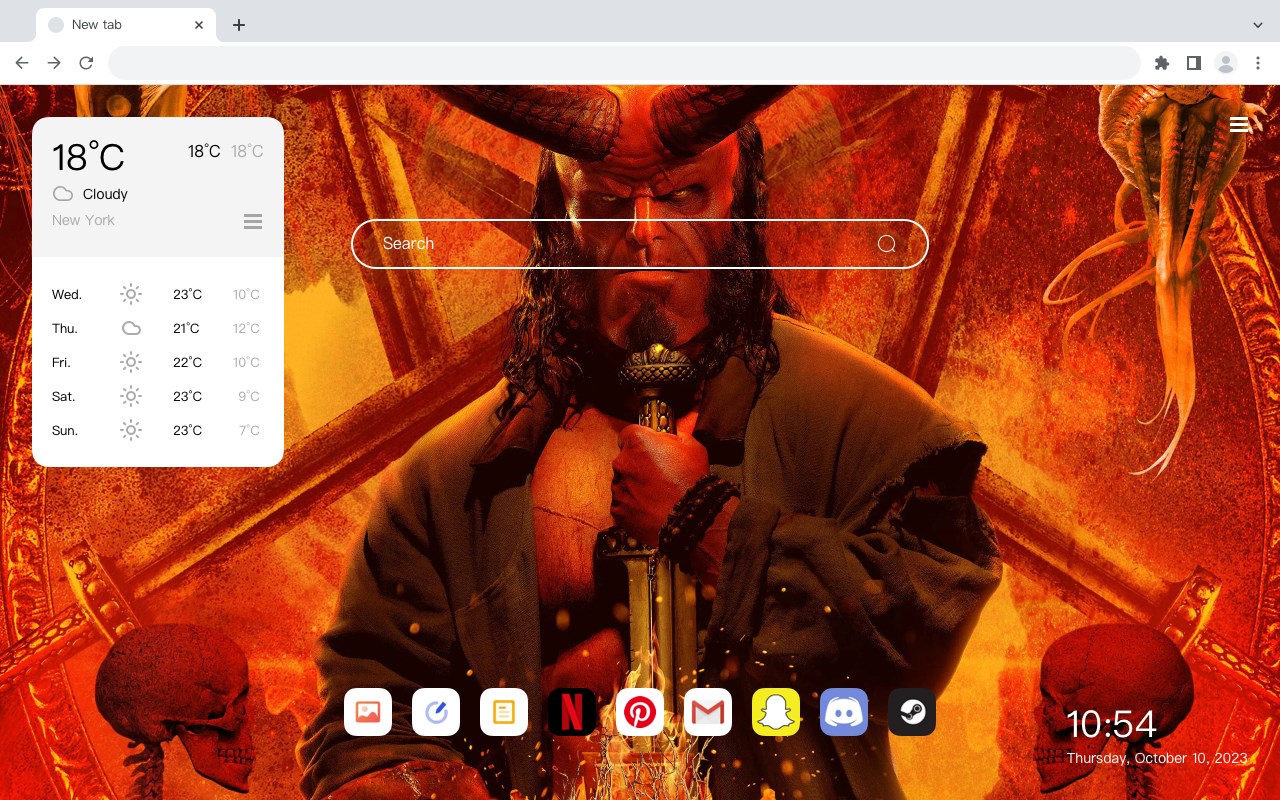Click the Saturday sunny weather icon

pos(131,396)
